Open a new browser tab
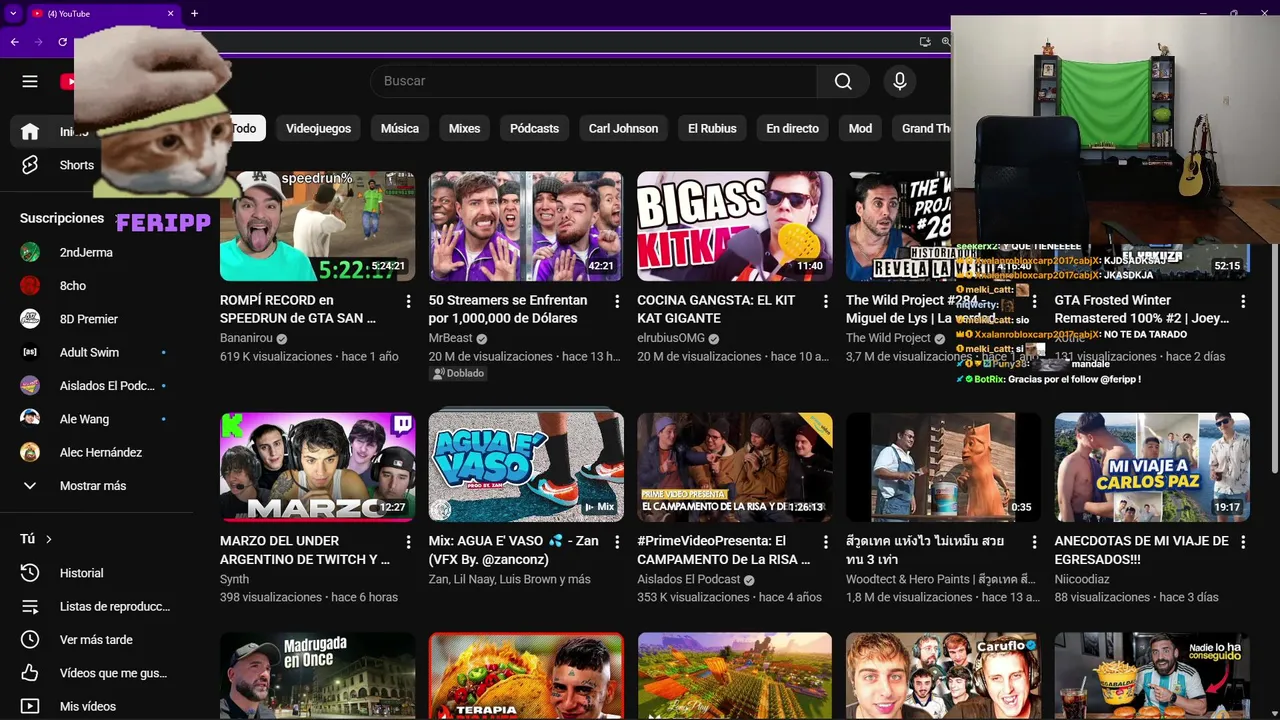Viewport: 1280px width, 720px height. click(x=194, y=13)
